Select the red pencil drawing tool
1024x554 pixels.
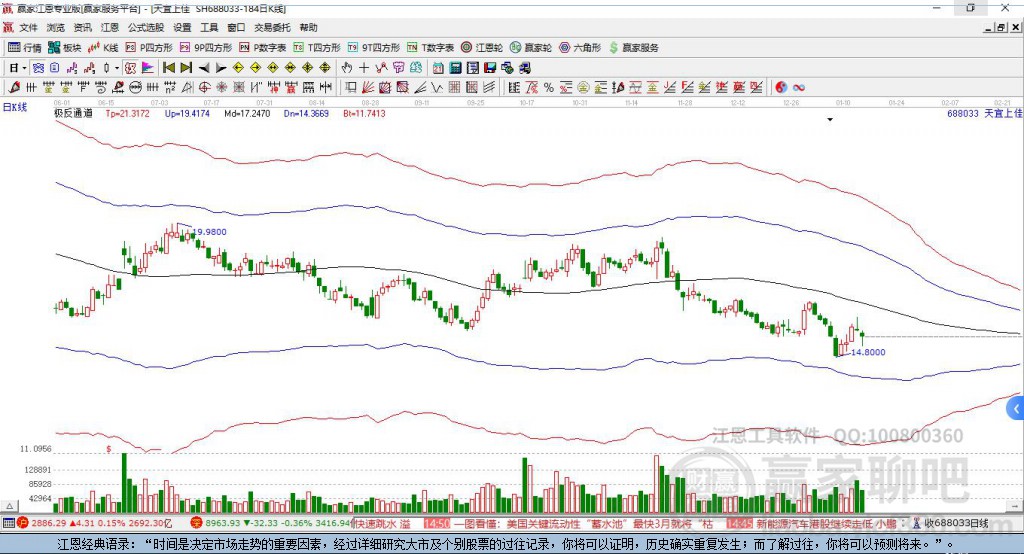point(14,88)
